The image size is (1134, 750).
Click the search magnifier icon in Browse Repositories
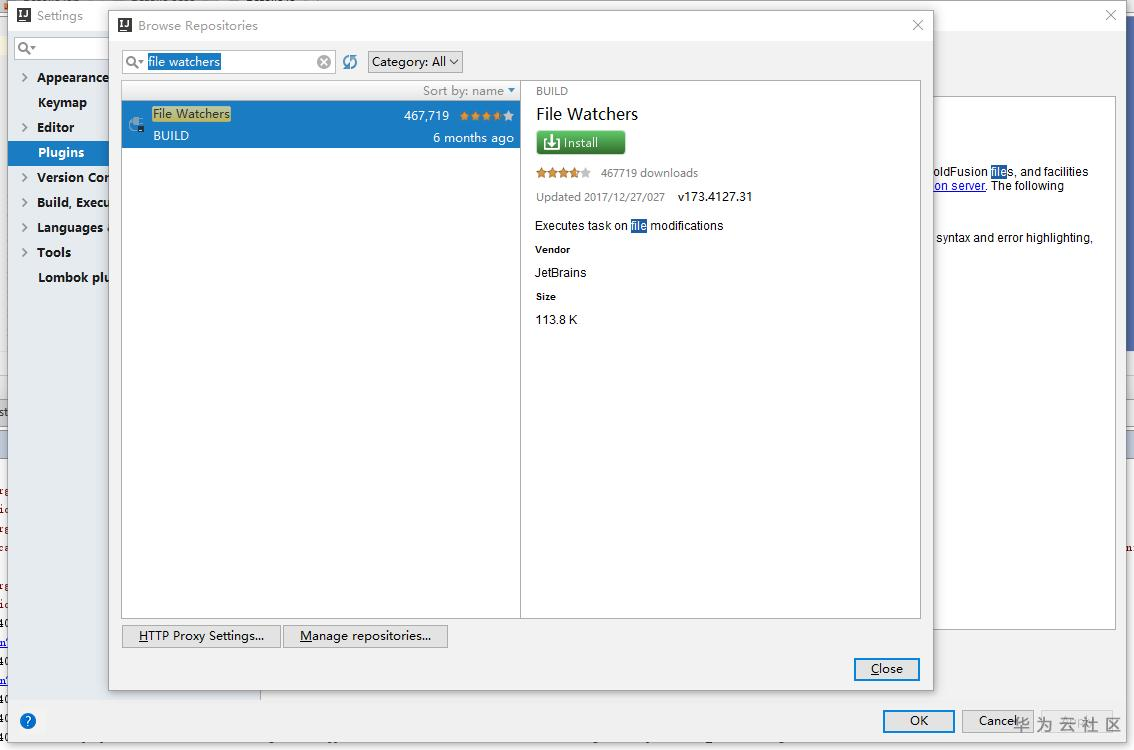point(134,62)
